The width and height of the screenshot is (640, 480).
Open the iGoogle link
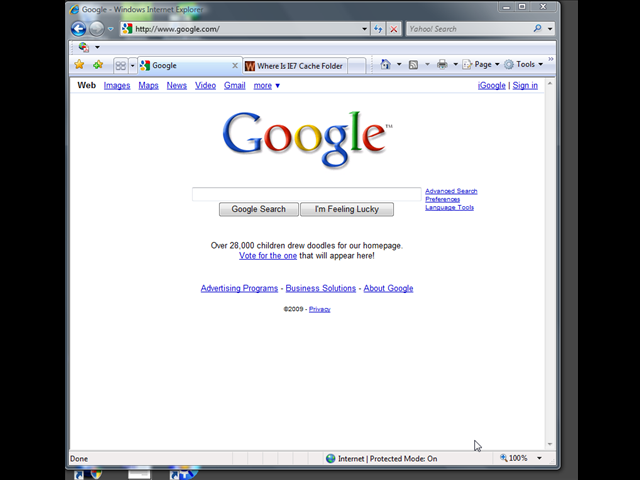pyautogui.click(x=491, y=85)
